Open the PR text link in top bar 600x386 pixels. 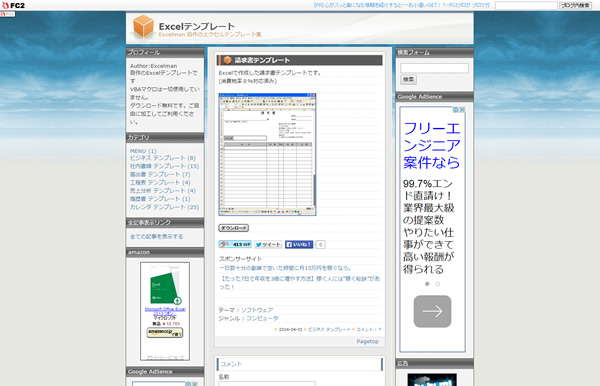click(401, 5)
